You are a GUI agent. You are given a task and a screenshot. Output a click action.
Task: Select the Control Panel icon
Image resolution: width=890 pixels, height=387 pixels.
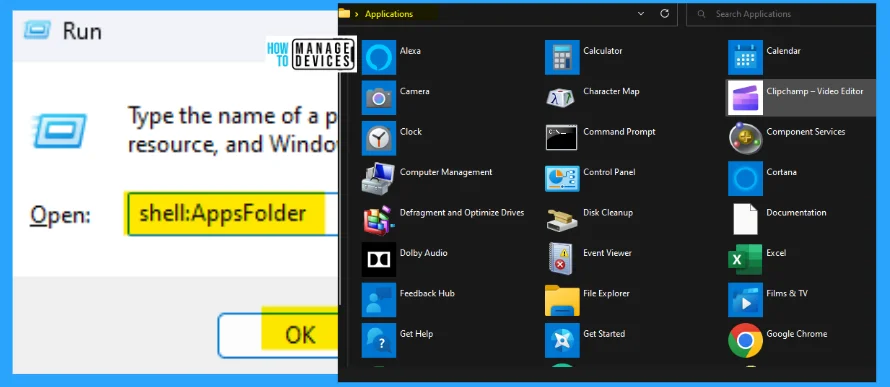pyautogui.click(x=562, y=178)
